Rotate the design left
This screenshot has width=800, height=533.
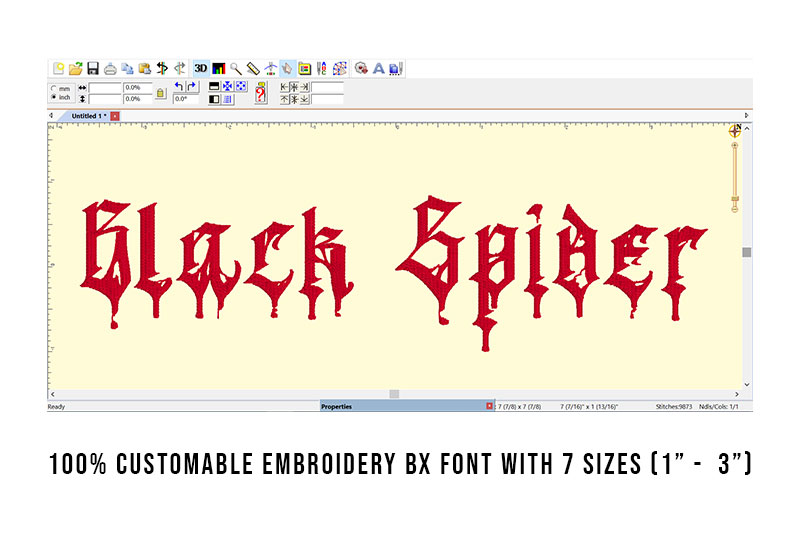click(x=179, y=87)
